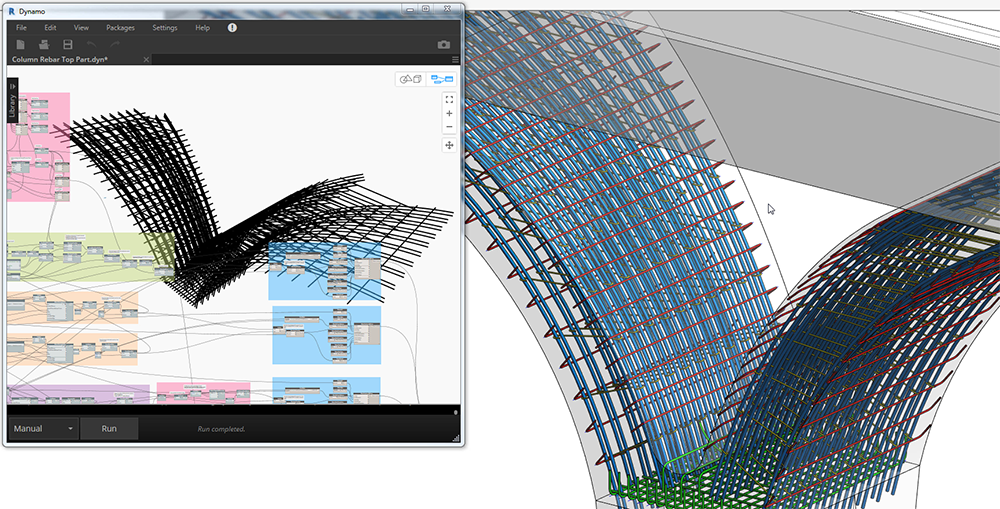Click the Dynamo window title
Viewport: 1000px width, 509px height.
(x=32, y=11)
